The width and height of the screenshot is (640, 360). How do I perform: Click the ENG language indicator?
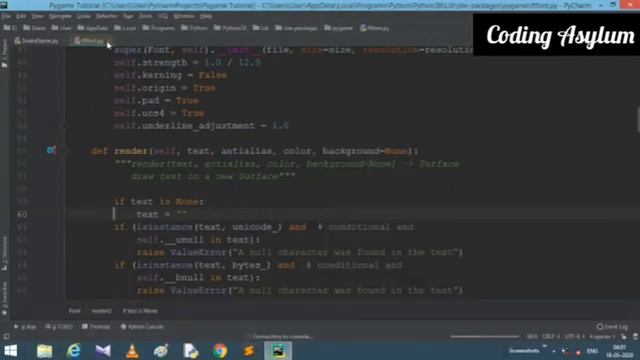[x=592, y=351]
